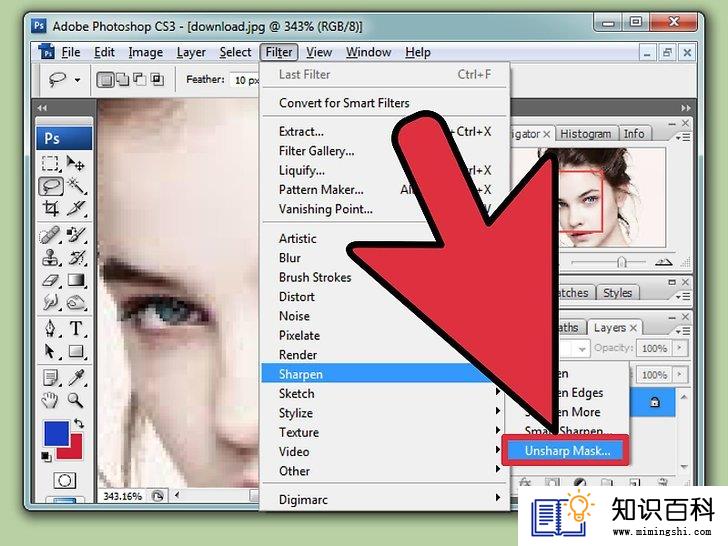Select the Lasso tool in toolbox
This screenshot has height=546, width=728.
click(51, 186)
